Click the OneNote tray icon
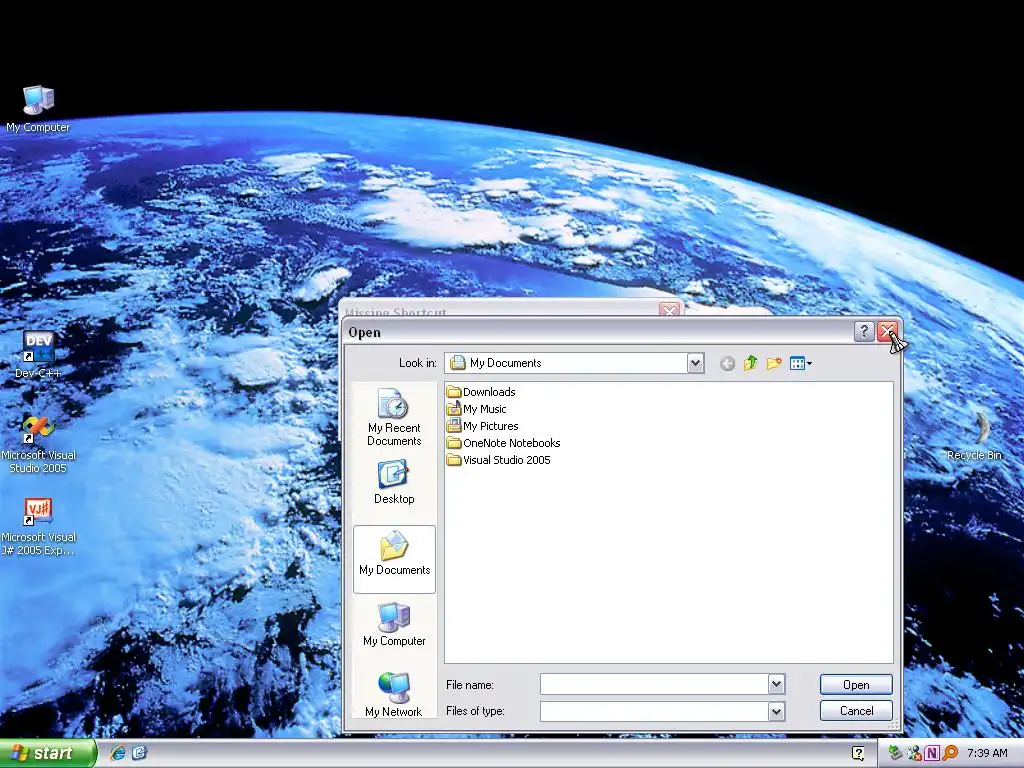 (932, 753)
